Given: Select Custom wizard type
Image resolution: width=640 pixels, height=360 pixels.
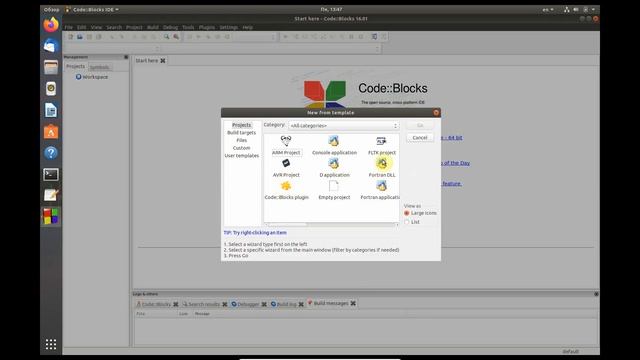Looking at the screenshot, I should (x=241, y=148).
